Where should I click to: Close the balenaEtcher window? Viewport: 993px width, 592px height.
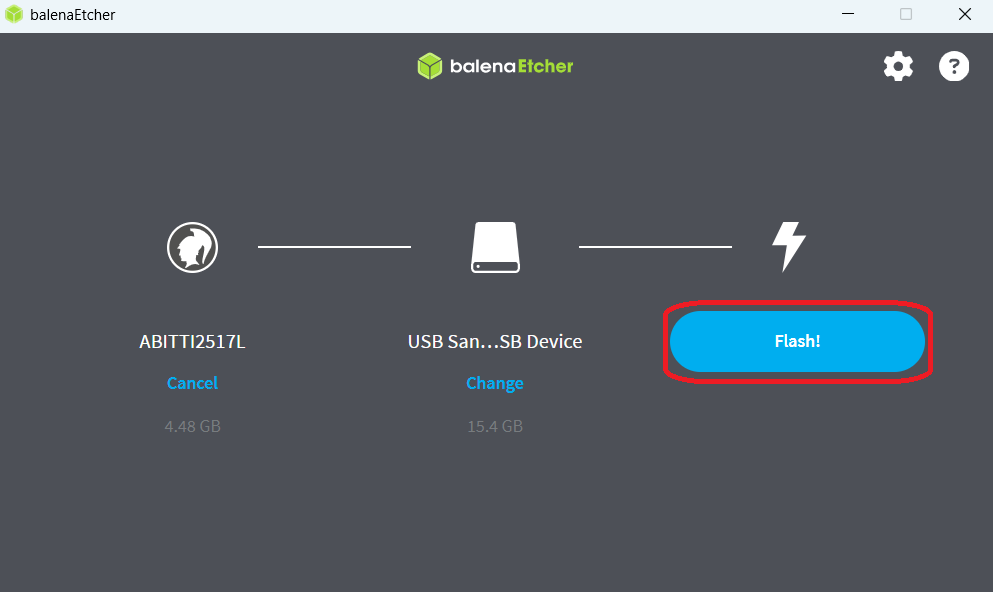964,14
